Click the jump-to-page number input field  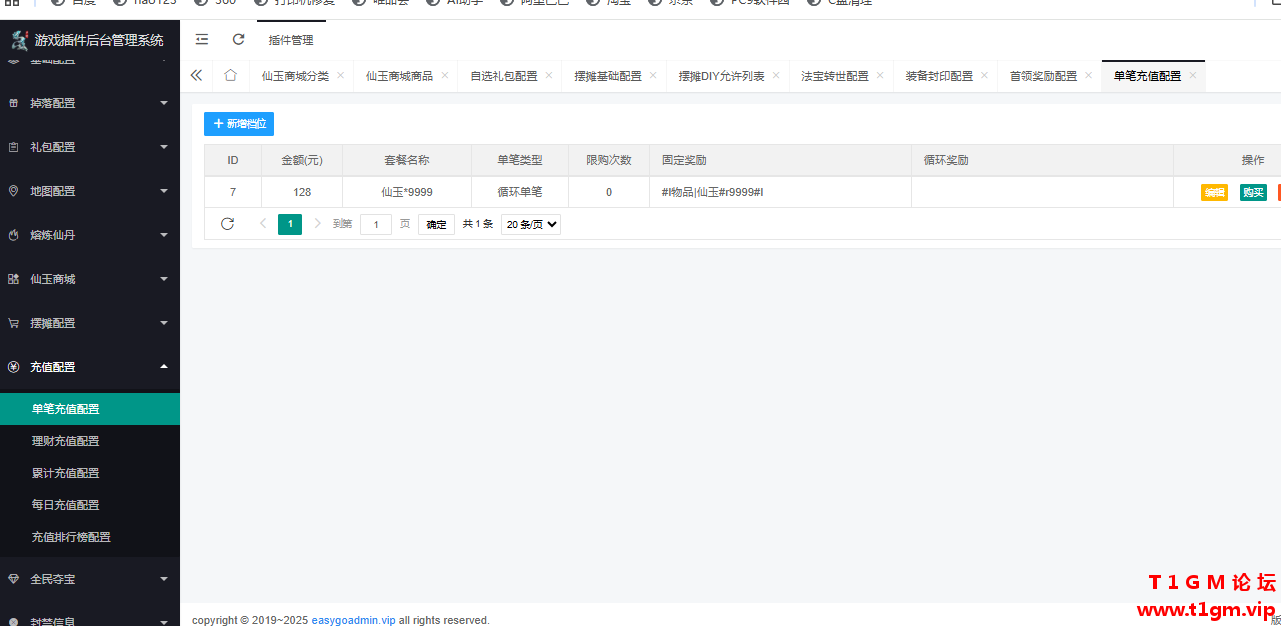pos(376,224)
